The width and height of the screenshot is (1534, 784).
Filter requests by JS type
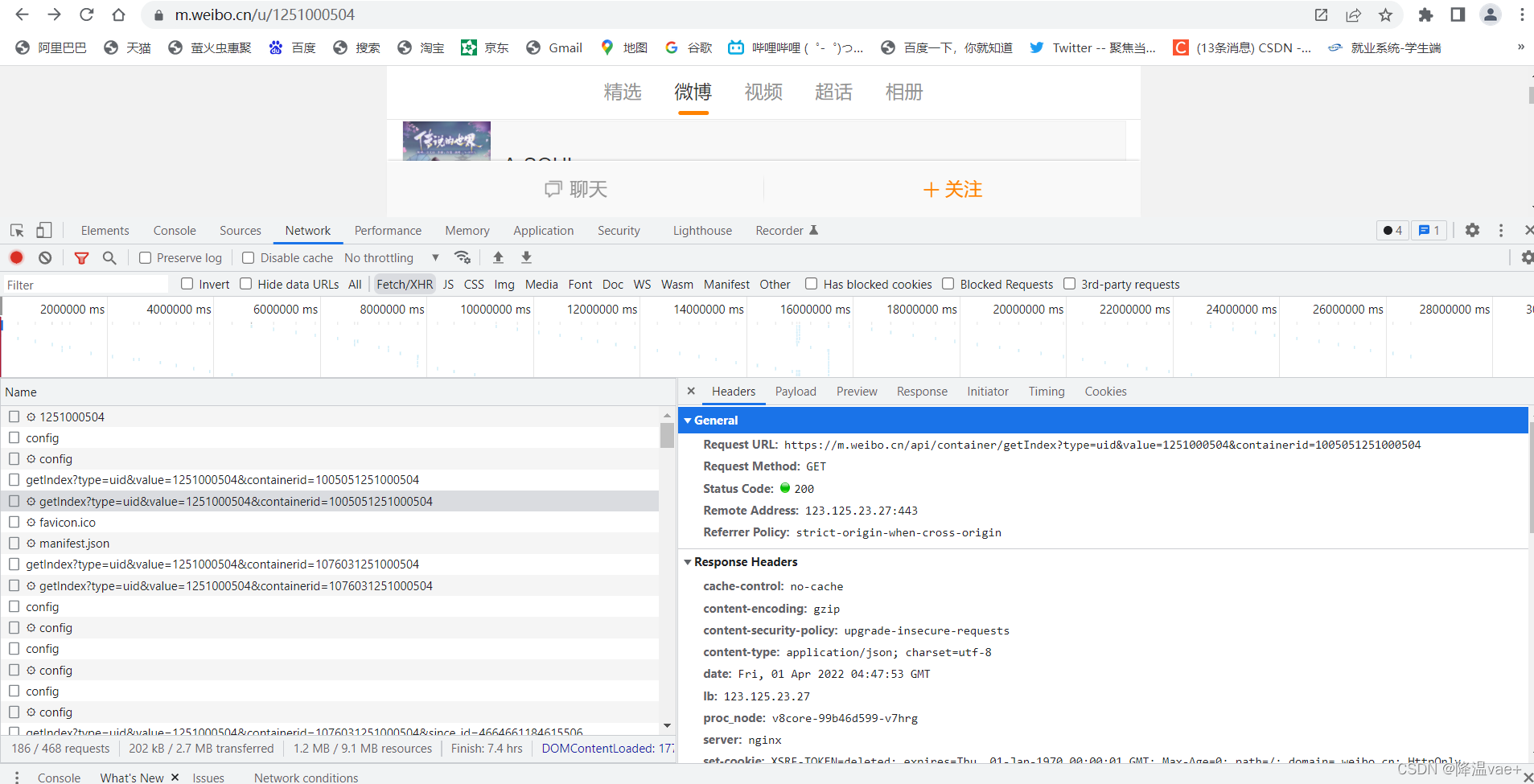[x=448, y=285]
